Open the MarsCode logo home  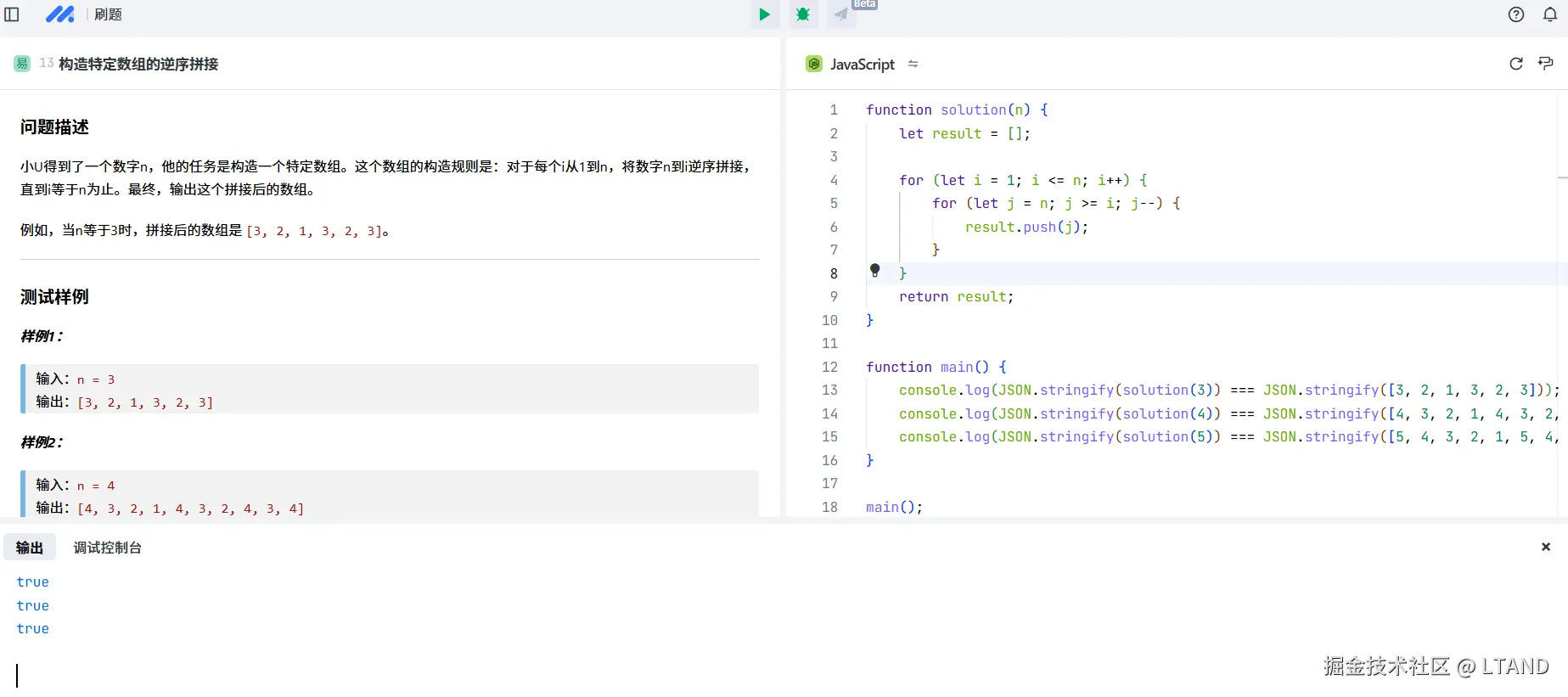click(x=59, y=14)
